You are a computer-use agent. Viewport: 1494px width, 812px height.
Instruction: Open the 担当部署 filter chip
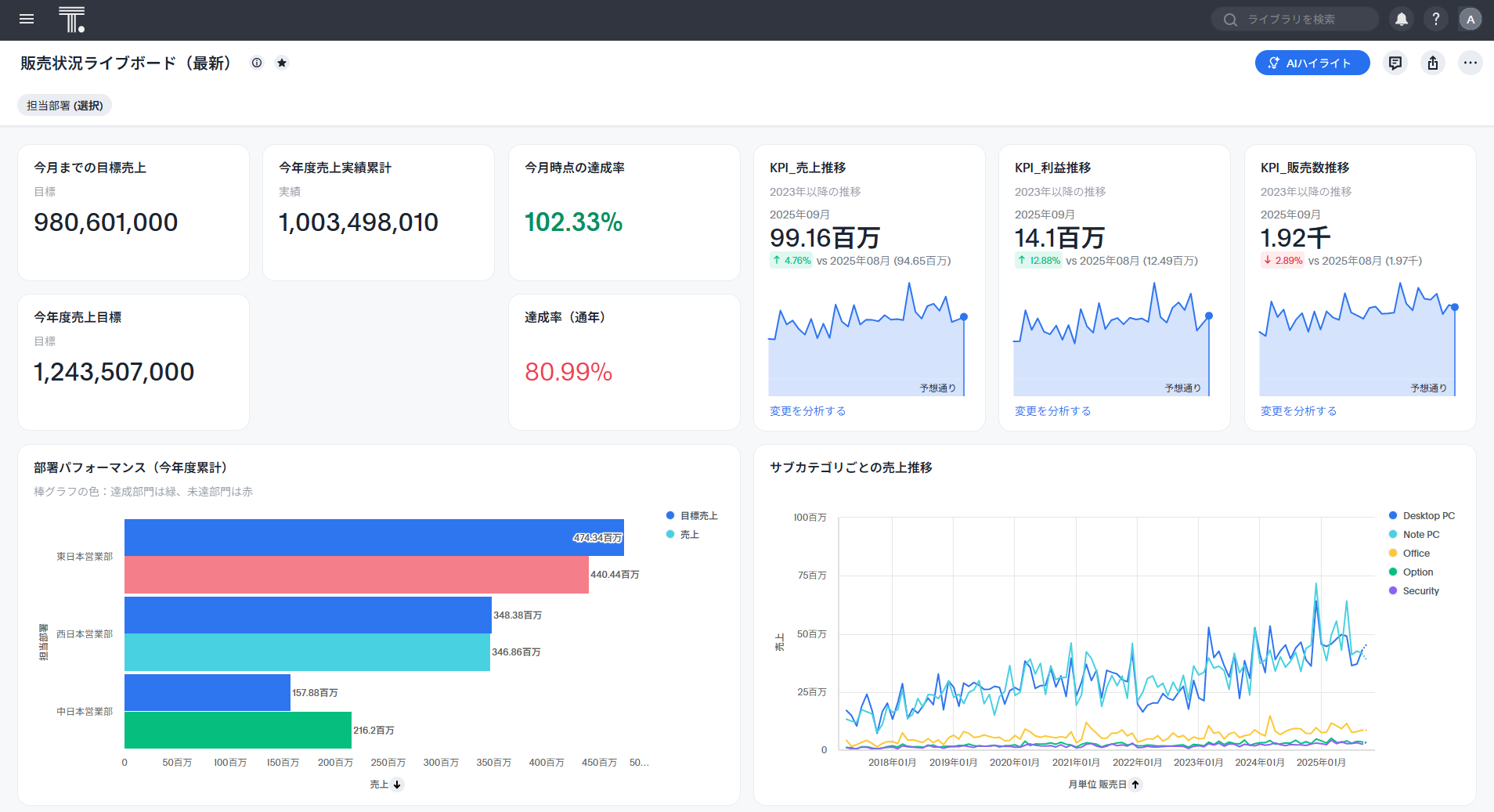65,105
